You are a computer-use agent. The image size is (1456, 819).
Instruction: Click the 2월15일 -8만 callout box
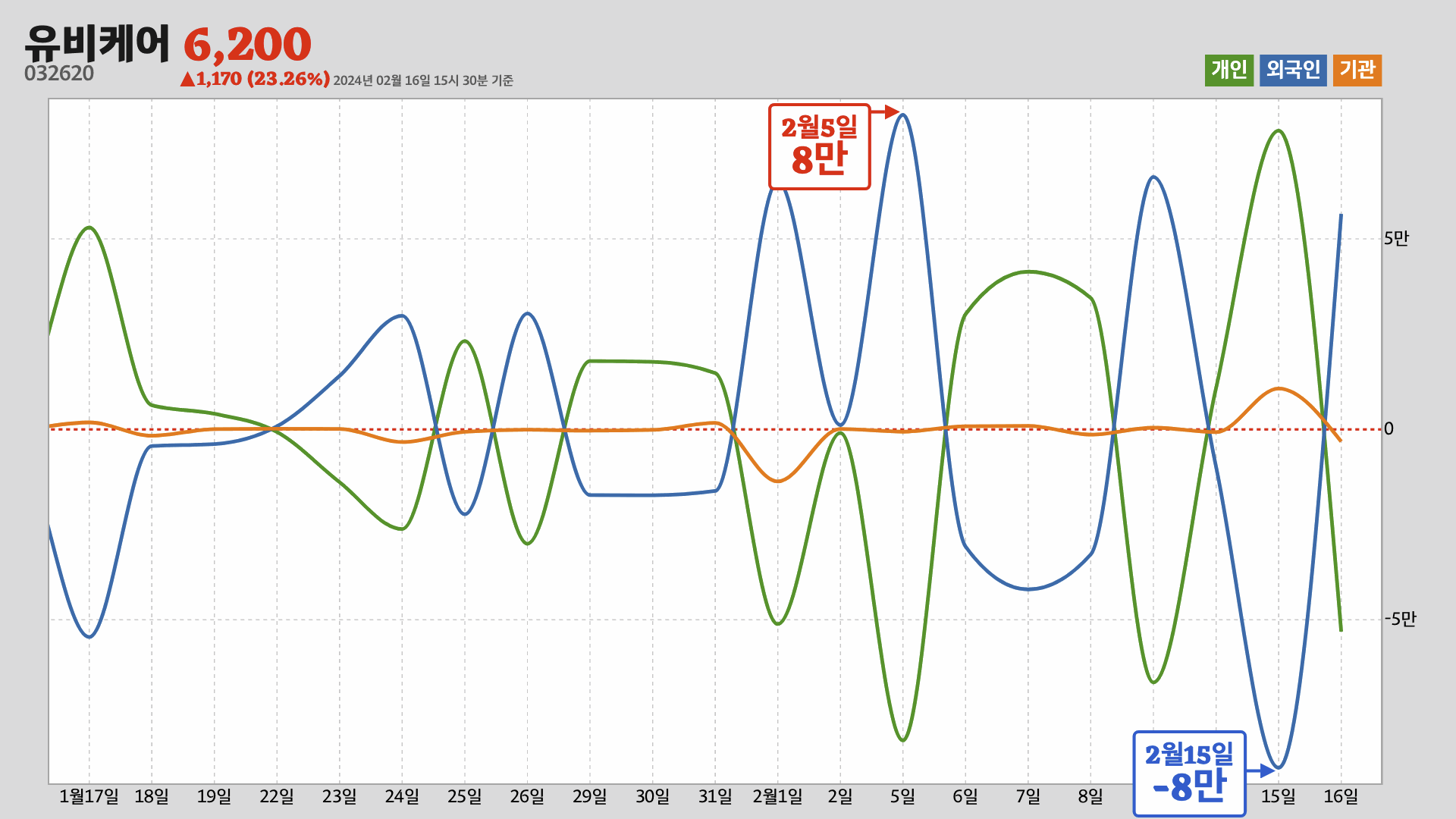[x=1189, y=773]
